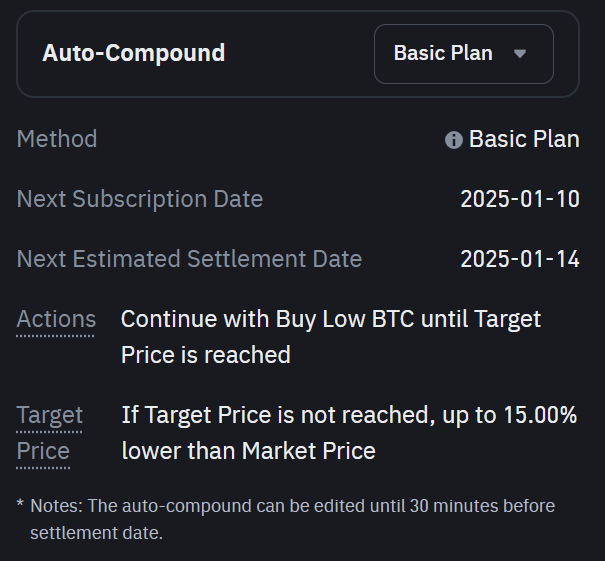
Task: Click the Auto-Compound heading
Action: tap(133, 53)
